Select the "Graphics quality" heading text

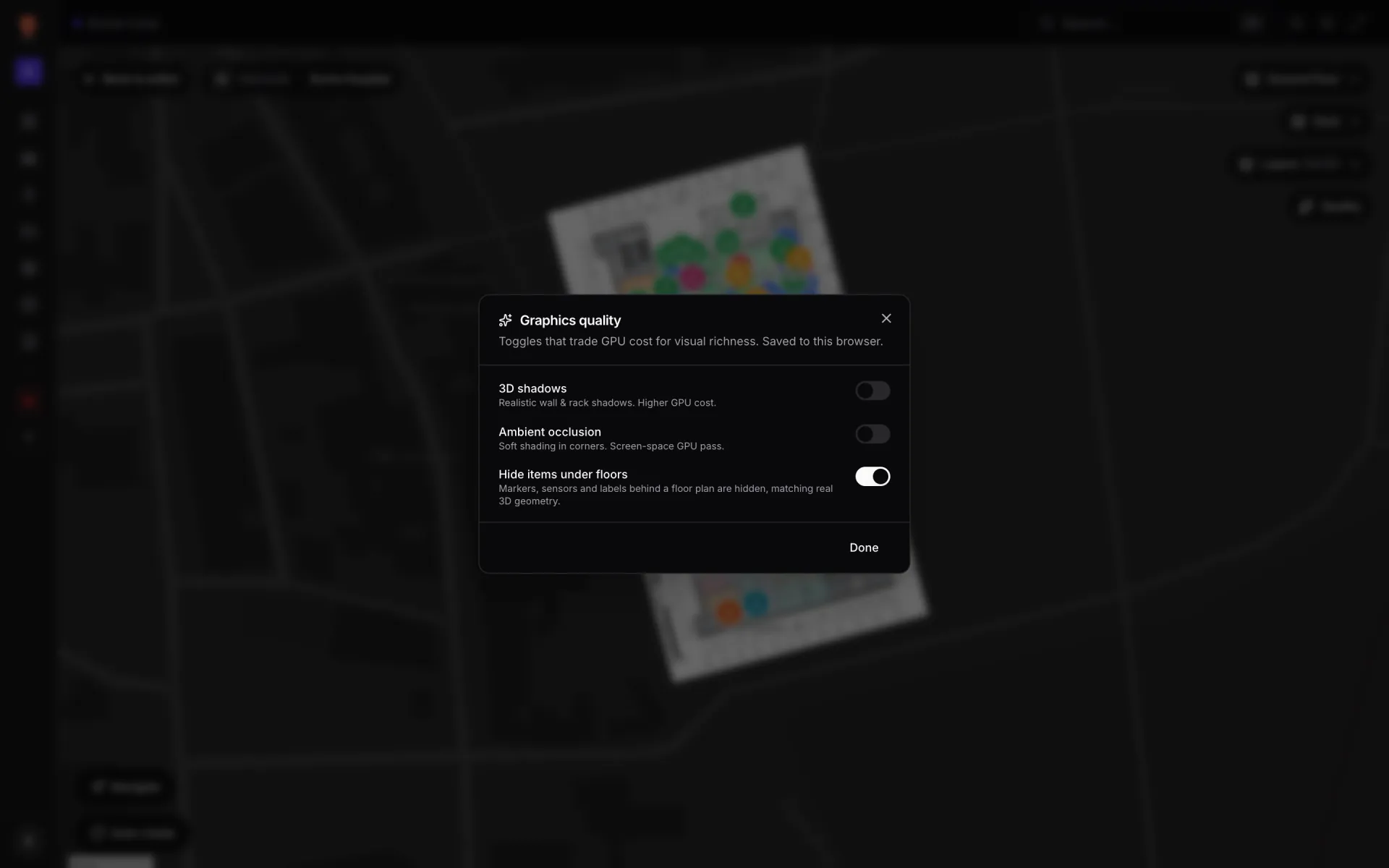(570, 320)
